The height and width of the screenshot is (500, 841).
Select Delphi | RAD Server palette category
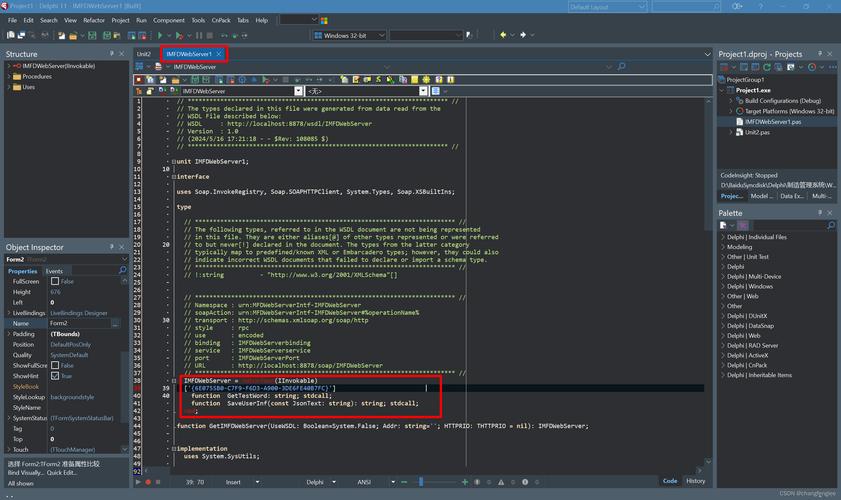(753, 345)
